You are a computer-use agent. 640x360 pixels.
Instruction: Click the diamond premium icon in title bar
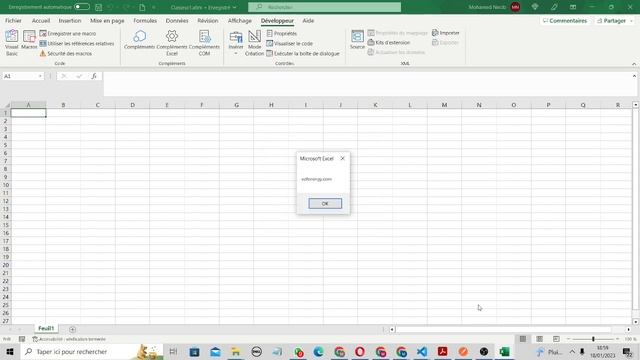point(535,7)
